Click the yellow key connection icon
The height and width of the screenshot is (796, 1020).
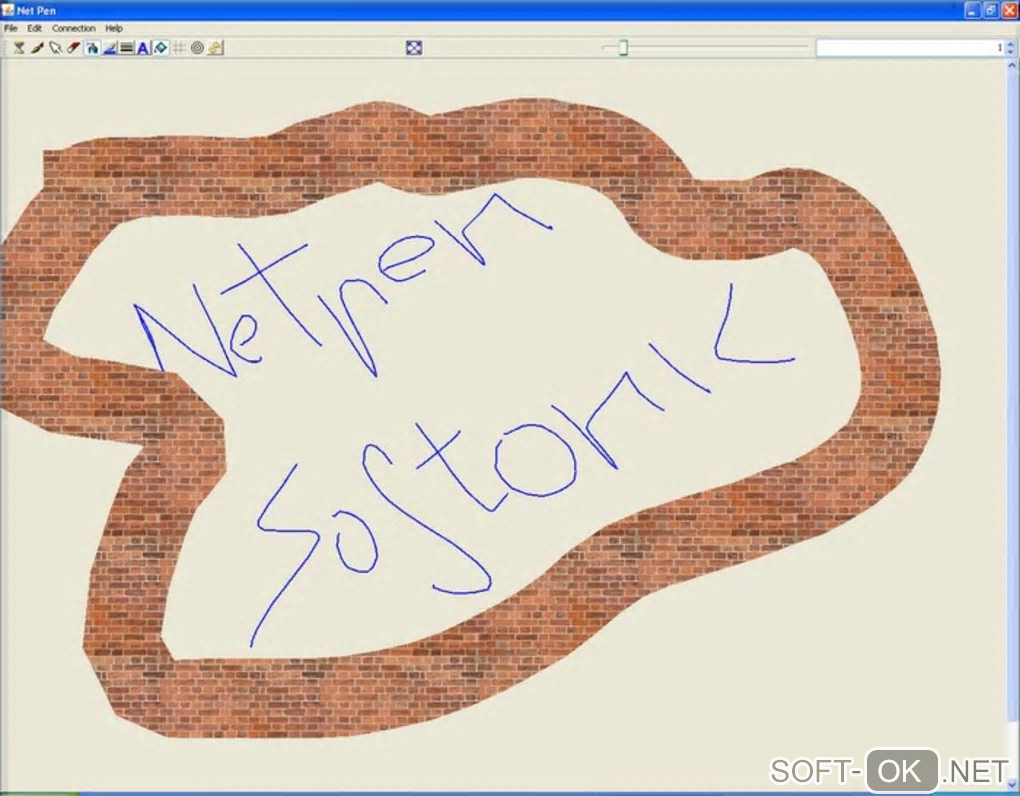point(215,47)
